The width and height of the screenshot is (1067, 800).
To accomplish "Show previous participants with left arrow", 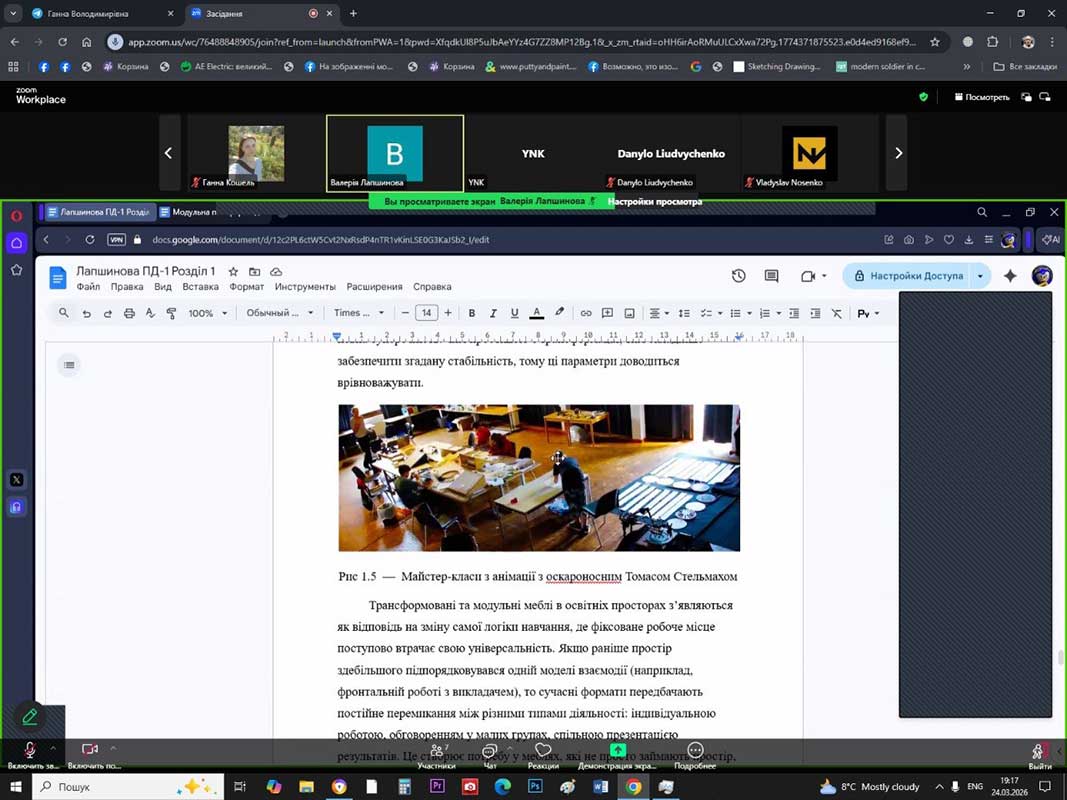I will [x=168, y=153].
